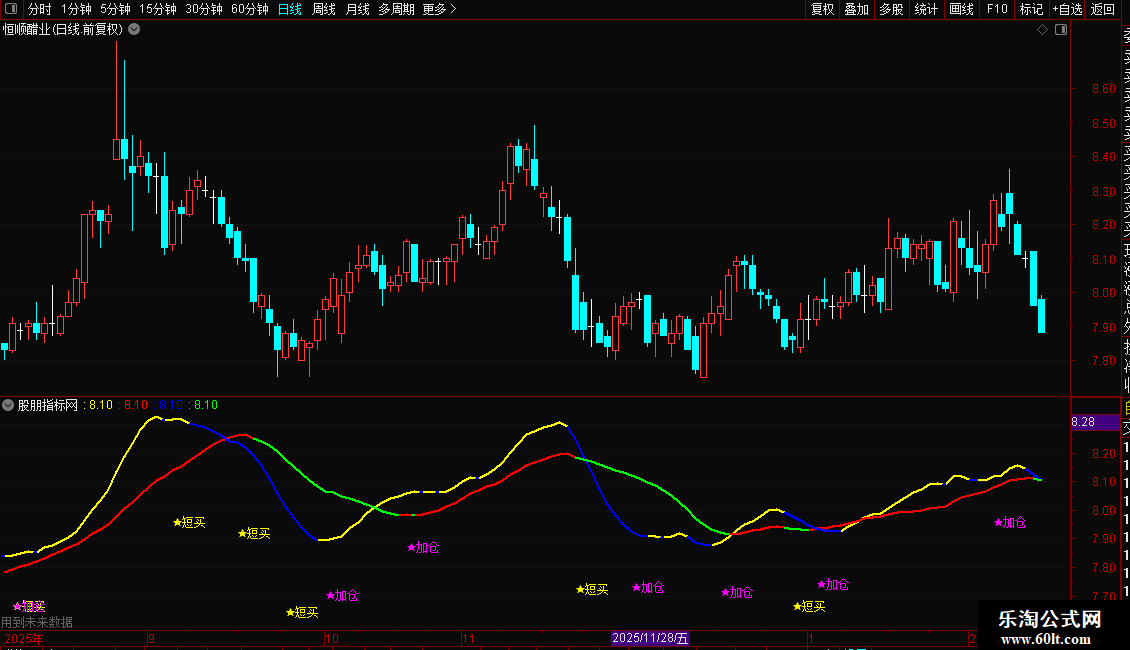Toggle the left sidebar panel icon
1130x650 pixels.
coord(11,9)
